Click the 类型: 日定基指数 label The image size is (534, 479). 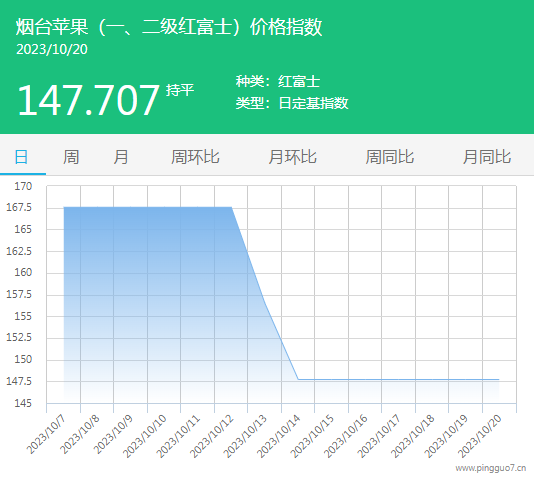coord(292,103)
